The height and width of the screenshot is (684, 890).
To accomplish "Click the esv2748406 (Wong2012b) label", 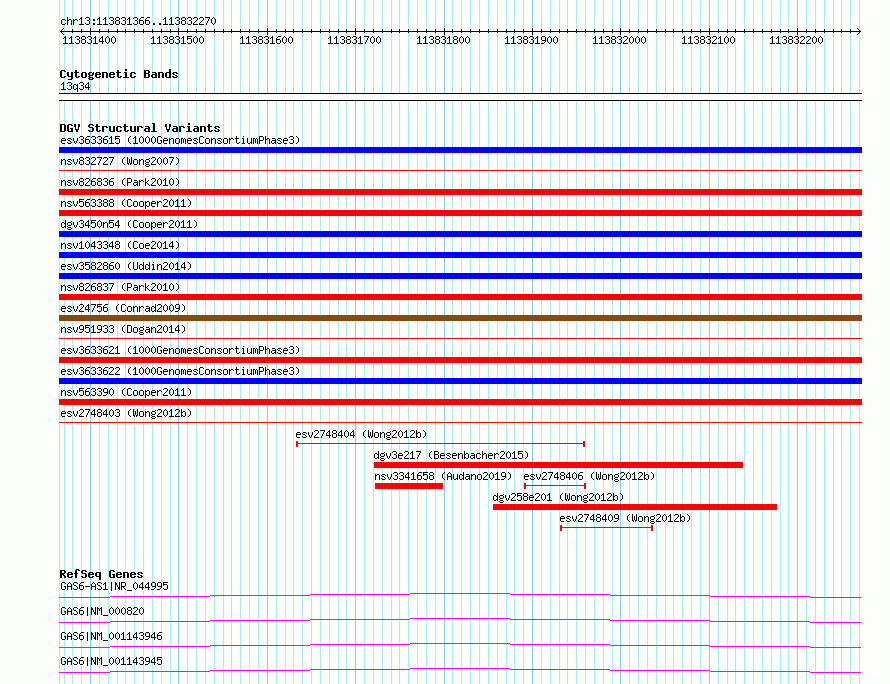I will click(589, 476).
